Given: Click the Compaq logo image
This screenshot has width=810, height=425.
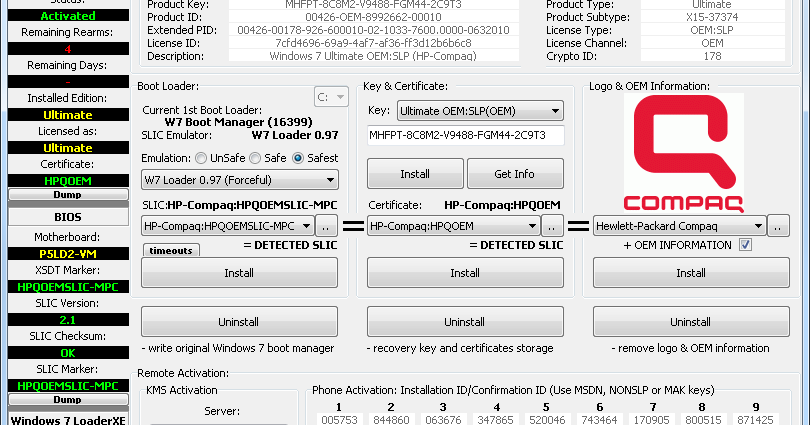Looking at the screenshot, I should [683, 153].
